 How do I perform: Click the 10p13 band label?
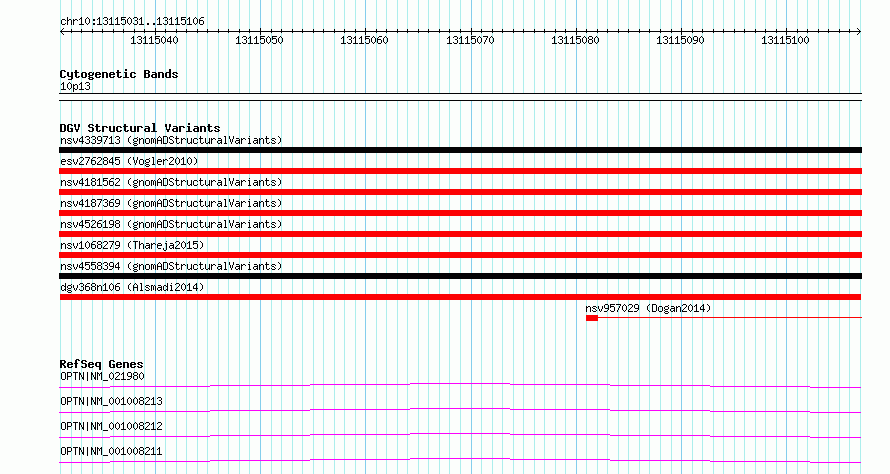[x=75, y=86]
